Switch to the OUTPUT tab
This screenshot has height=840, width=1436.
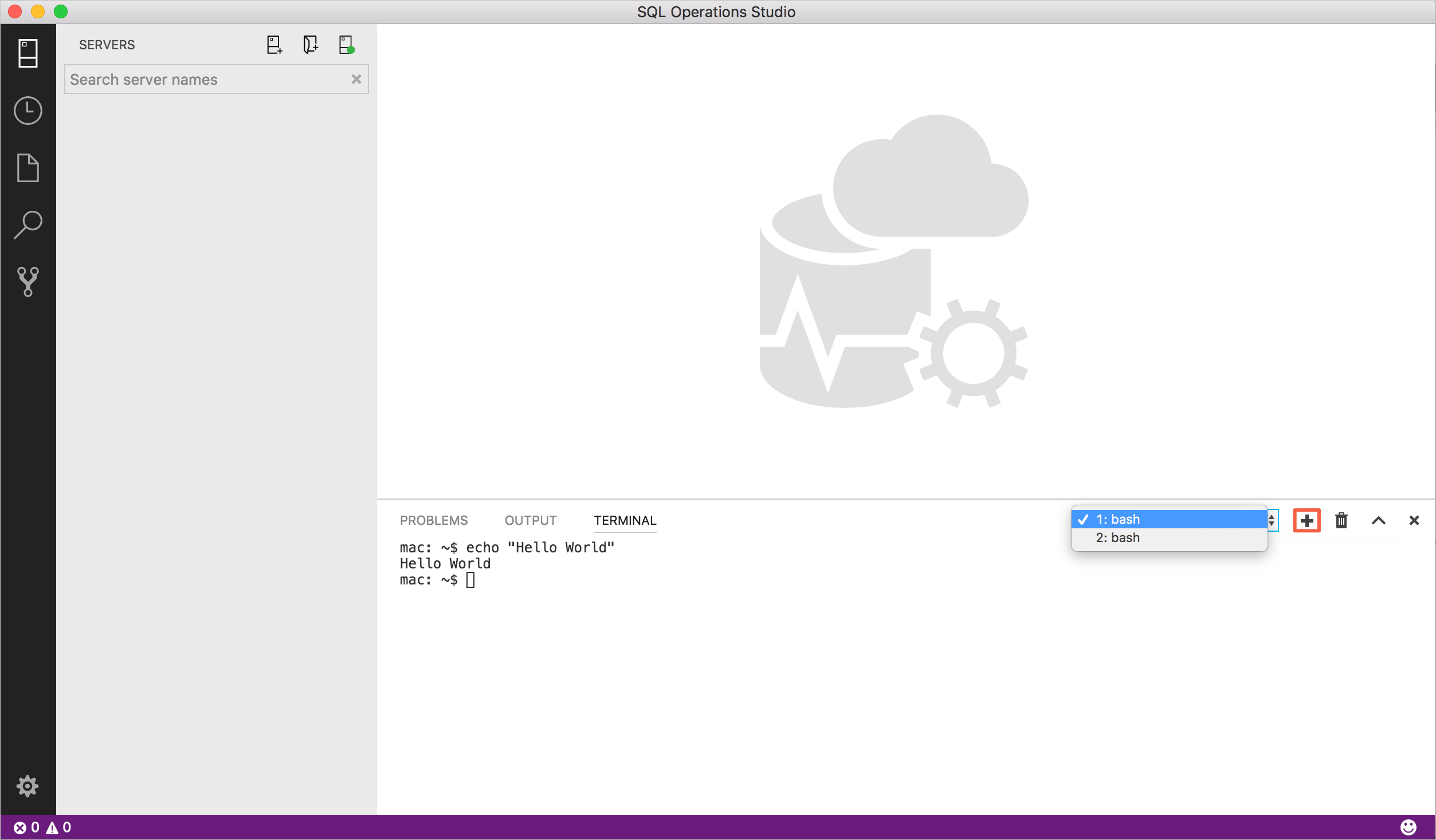pos(530,519)
